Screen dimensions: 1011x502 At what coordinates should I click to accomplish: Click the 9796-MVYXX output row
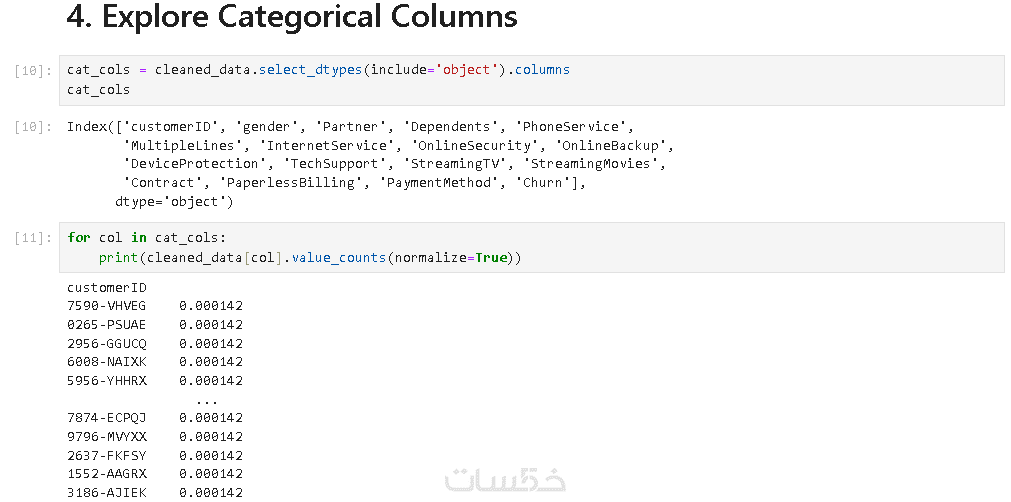tap(155, 436)
